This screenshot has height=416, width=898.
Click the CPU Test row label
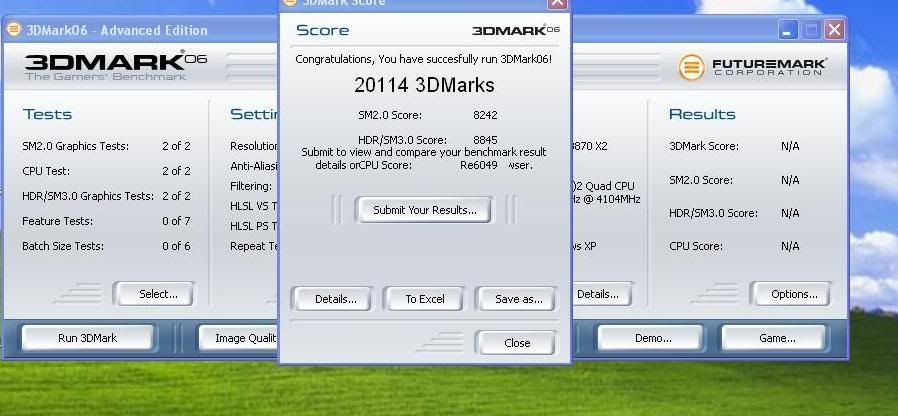[45, 171]
